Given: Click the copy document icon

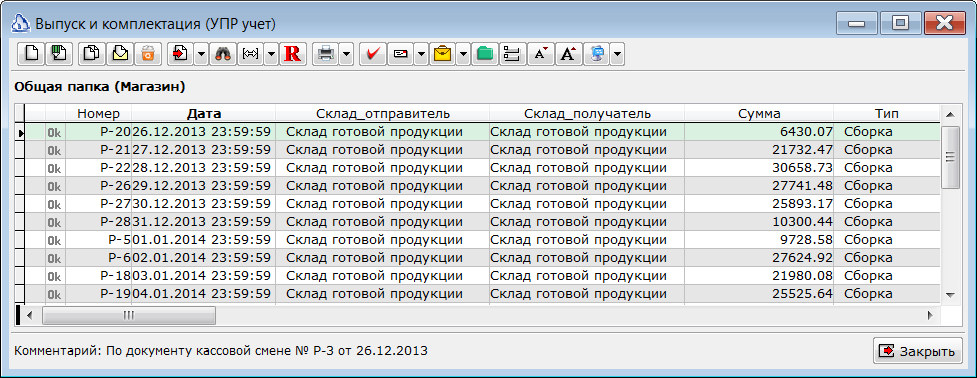Looking at the screenshot, I should [91, 54].
